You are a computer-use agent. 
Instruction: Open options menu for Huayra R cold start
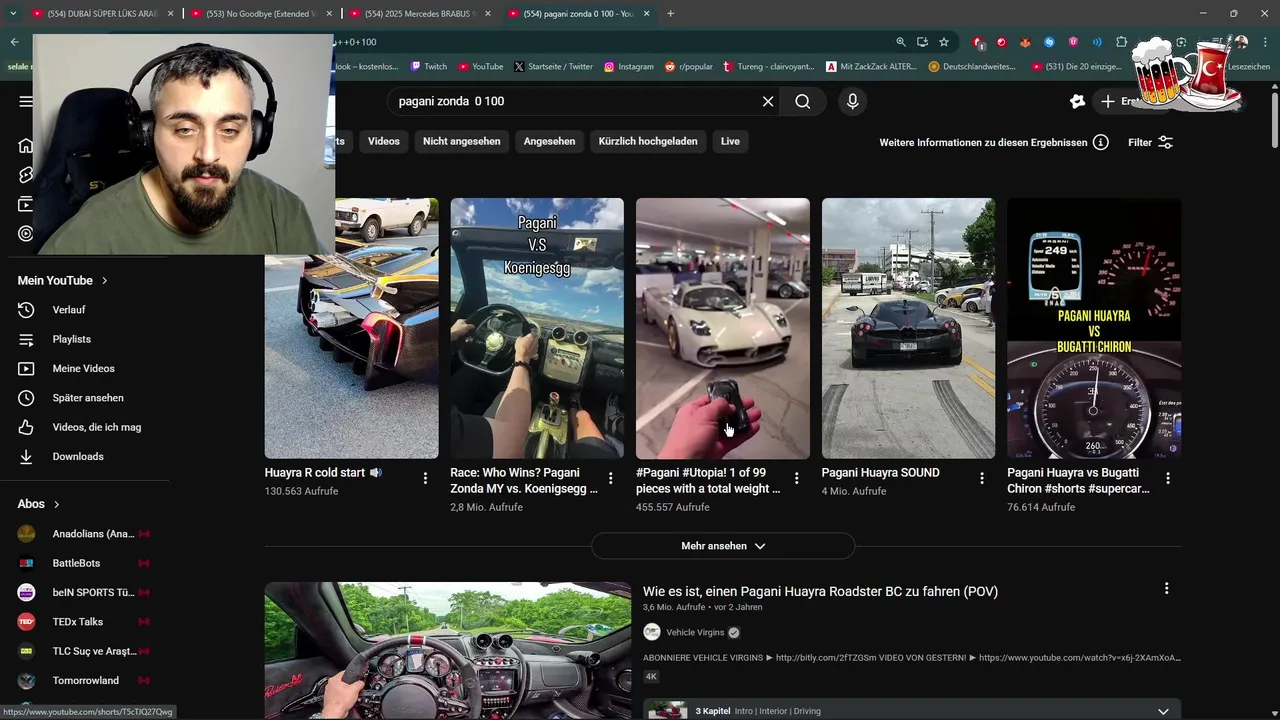[x=425, y=478]
